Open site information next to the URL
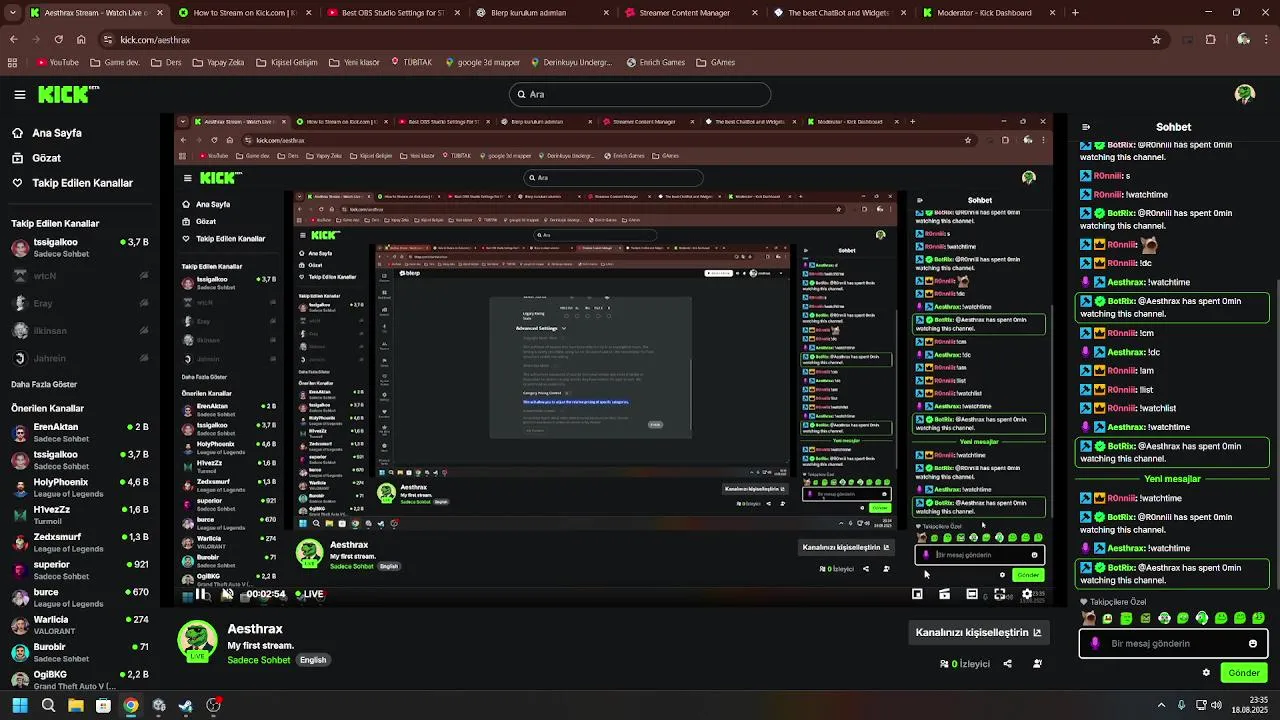The height and width of the screenshot is (720, 1280). pyautogui.click(x=107, y=40)
